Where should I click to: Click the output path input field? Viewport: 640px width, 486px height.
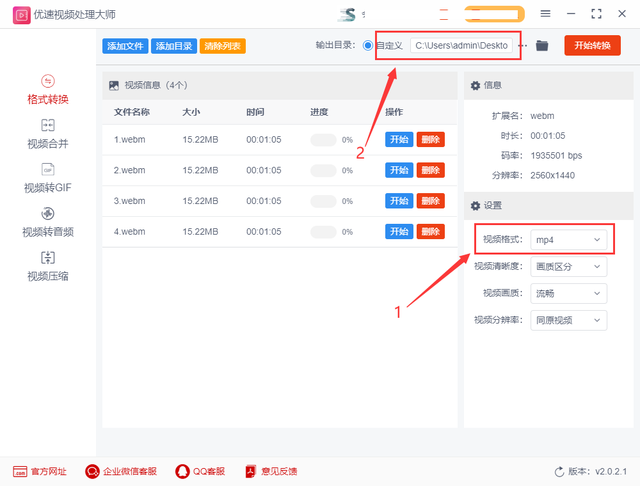(461, 45)
